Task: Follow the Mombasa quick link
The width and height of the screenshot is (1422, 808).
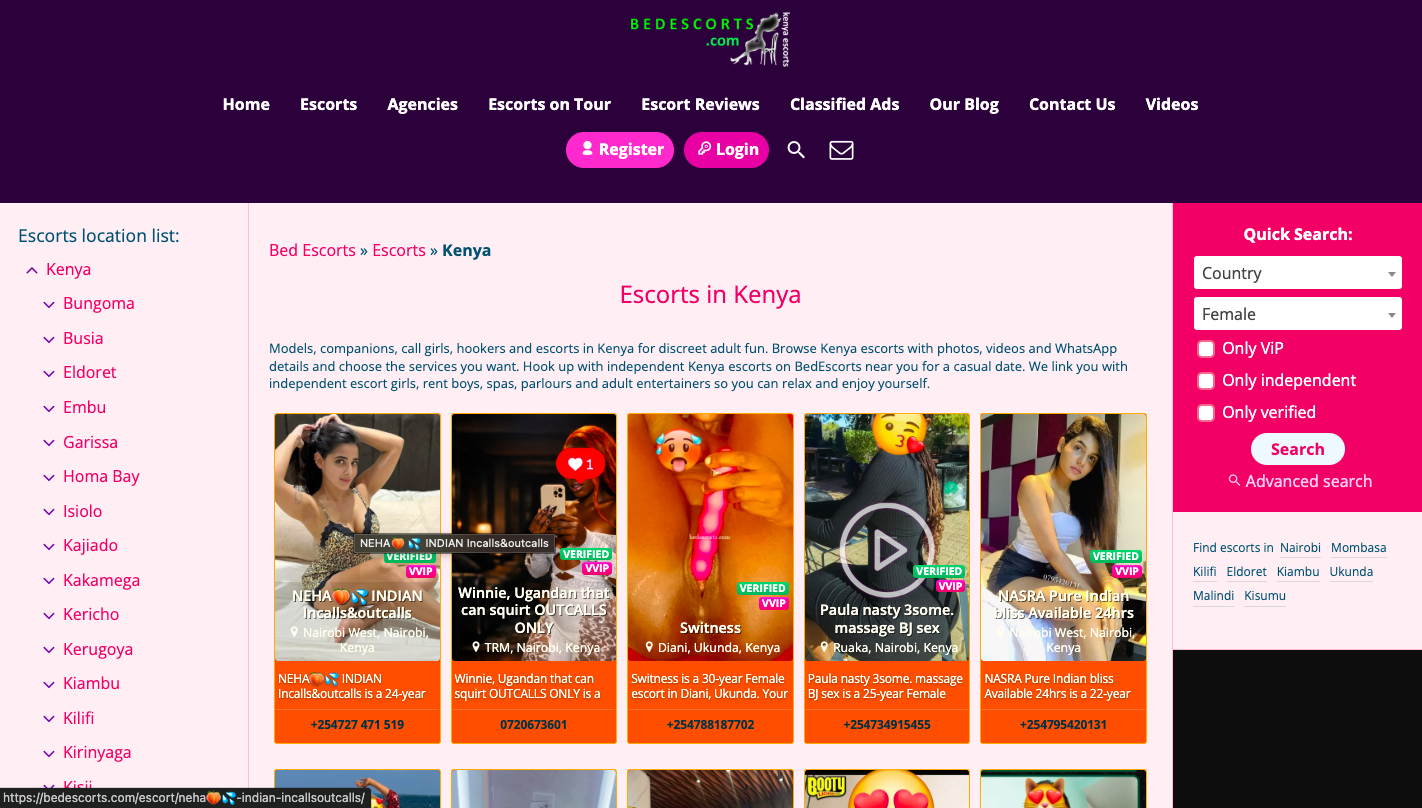Action: click(x=1358, y=548)
